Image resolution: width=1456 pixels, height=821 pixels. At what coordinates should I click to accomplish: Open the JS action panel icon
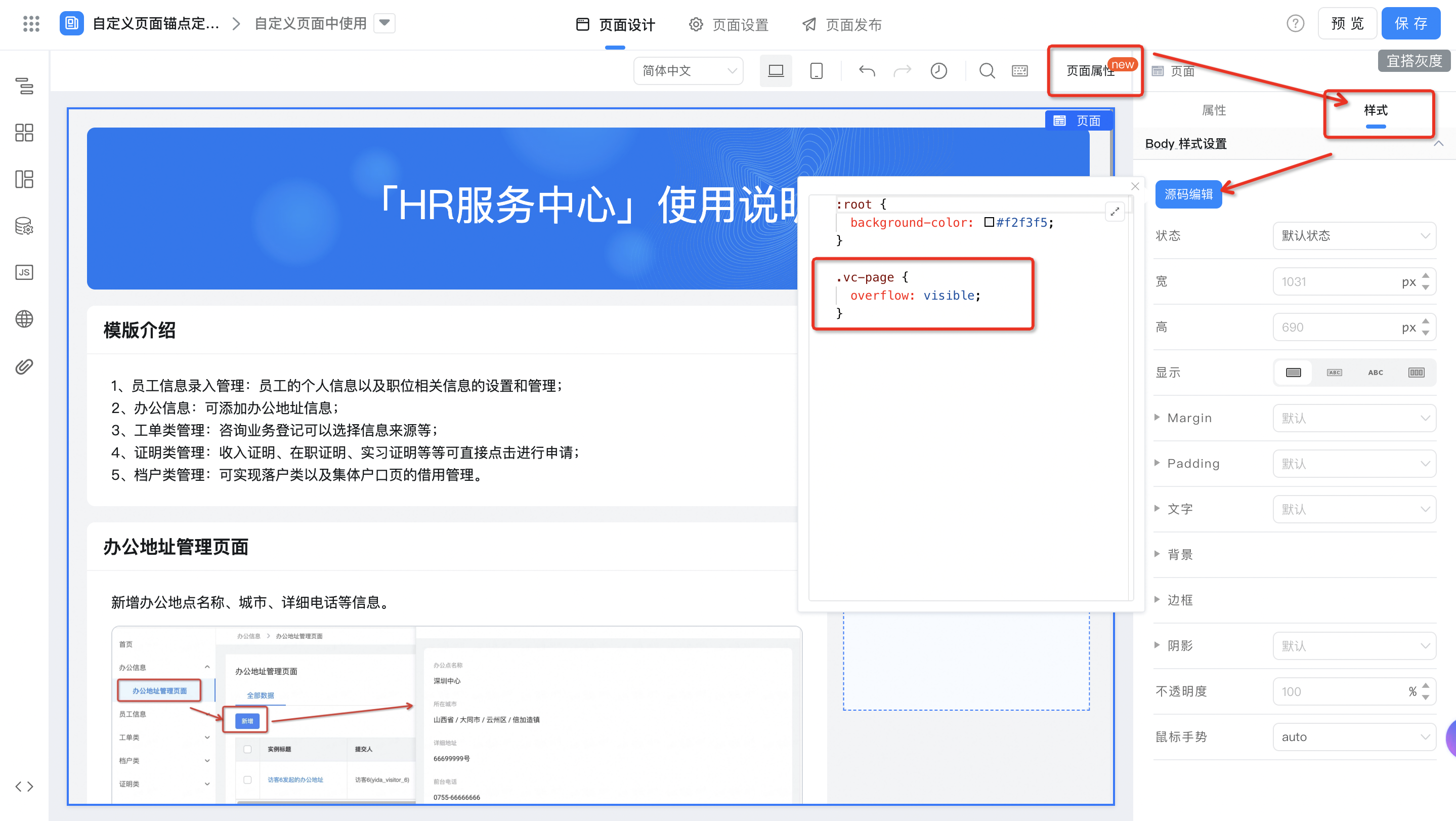pos(24,272)
